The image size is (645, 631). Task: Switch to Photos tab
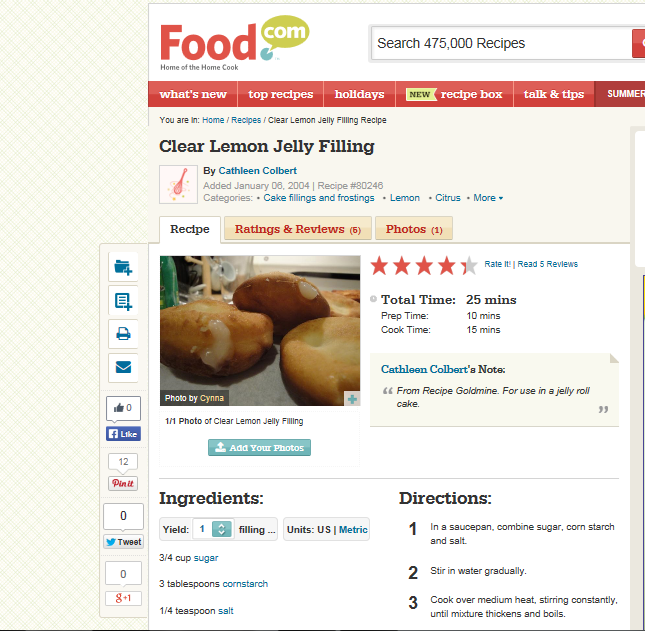[414, 229]
